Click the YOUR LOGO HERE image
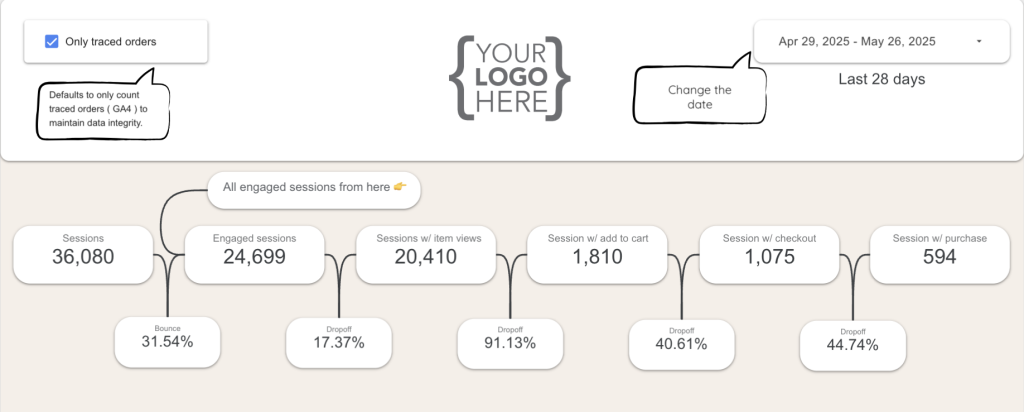The height and width of the screenshot is (412, 1024). pyautogui.click(x=511, y=77)
